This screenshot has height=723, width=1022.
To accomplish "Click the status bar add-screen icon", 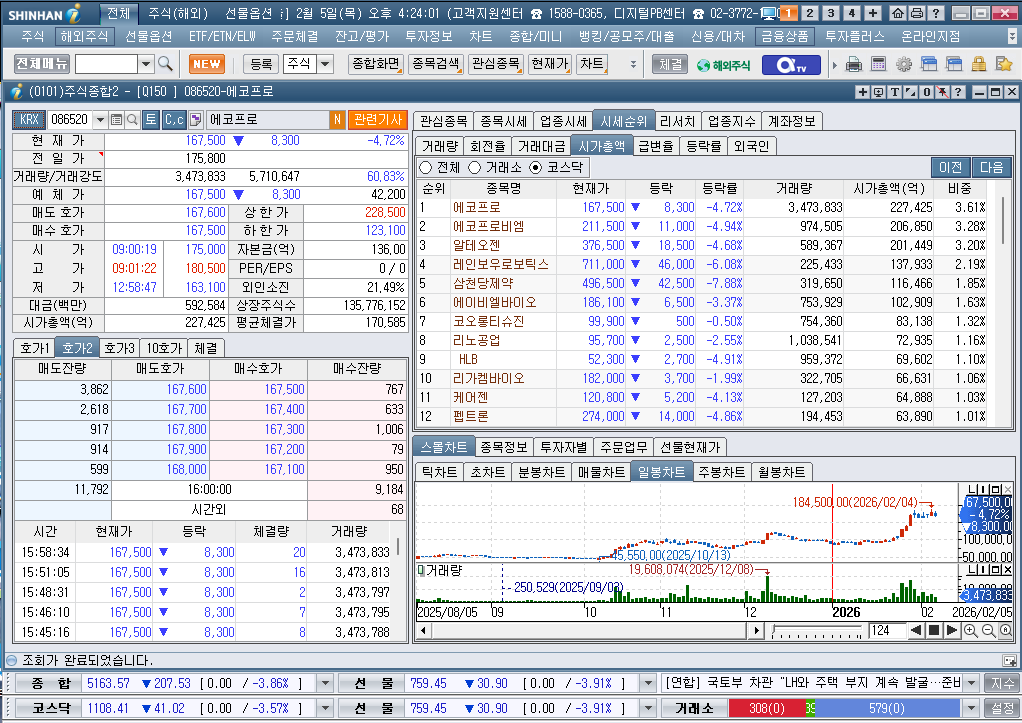I will pyautogui.click(x=1010, y=660).
